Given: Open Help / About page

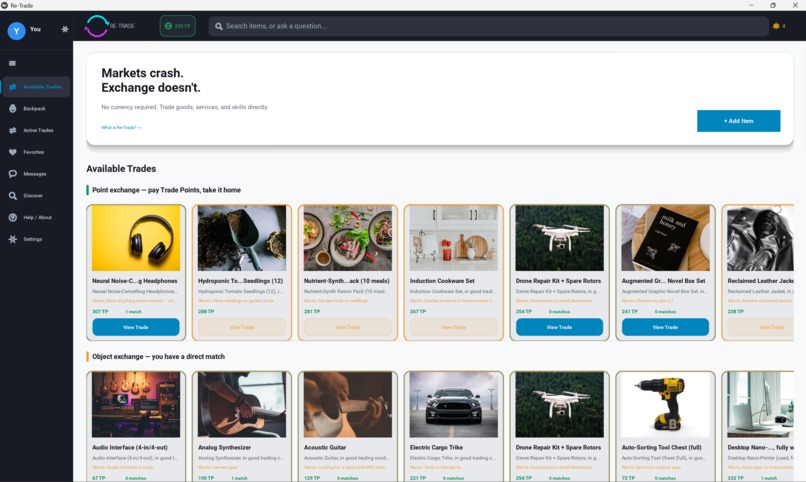Looking at the screenshot, I should click(x=36, y=217).
